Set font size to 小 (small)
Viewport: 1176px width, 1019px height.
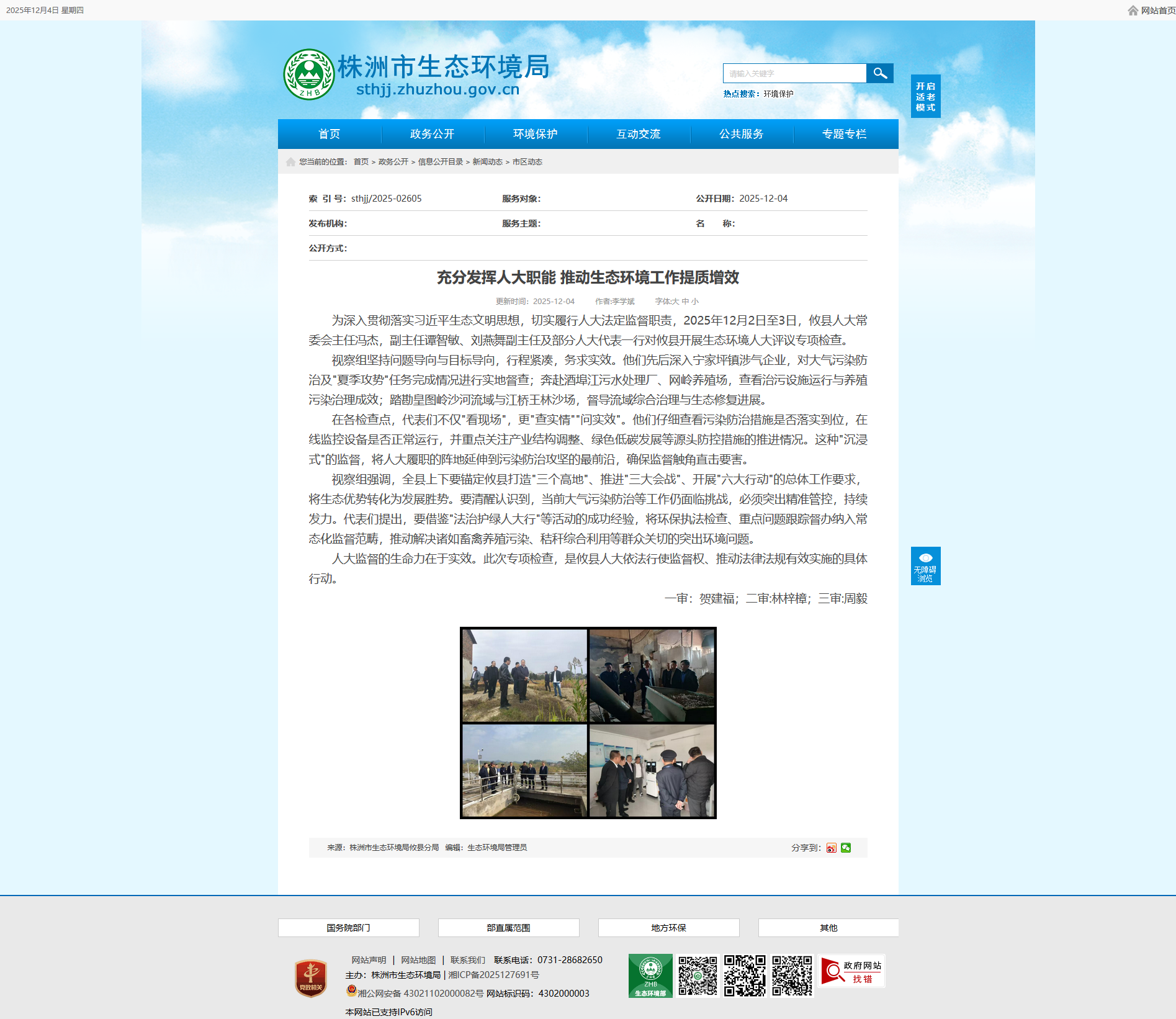coord(695,302)
